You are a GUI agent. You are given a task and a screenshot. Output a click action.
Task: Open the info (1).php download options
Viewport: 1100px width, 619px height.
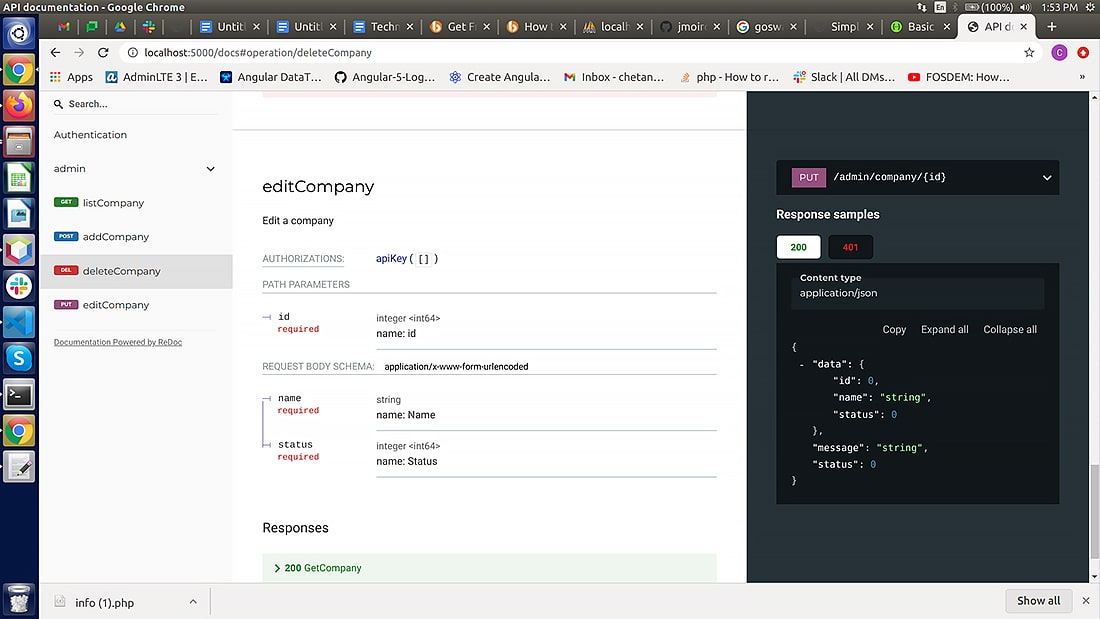193,601
